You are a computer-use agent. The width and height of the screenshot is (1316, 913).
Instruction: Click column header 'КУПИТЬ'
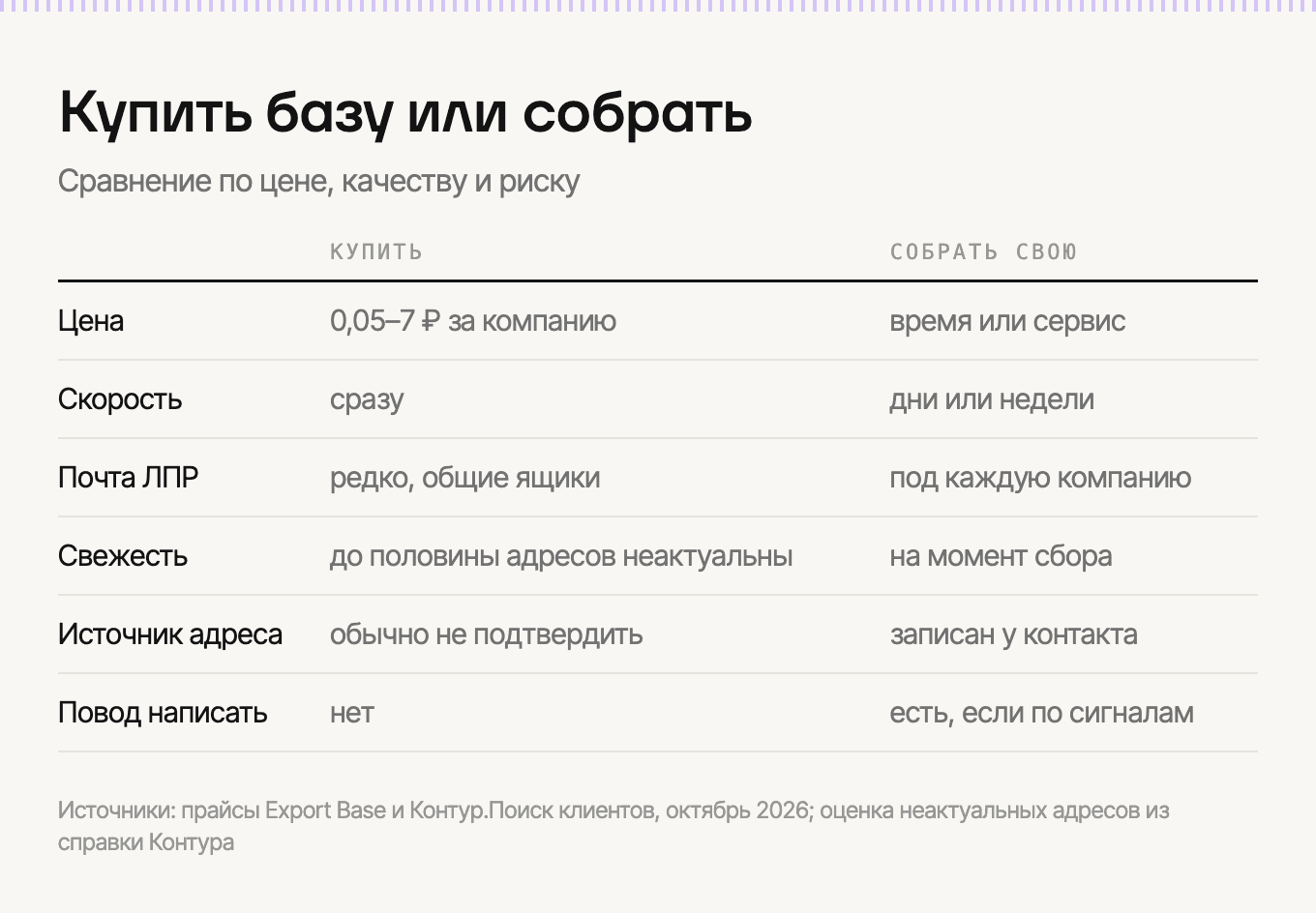tap(376, 251)
